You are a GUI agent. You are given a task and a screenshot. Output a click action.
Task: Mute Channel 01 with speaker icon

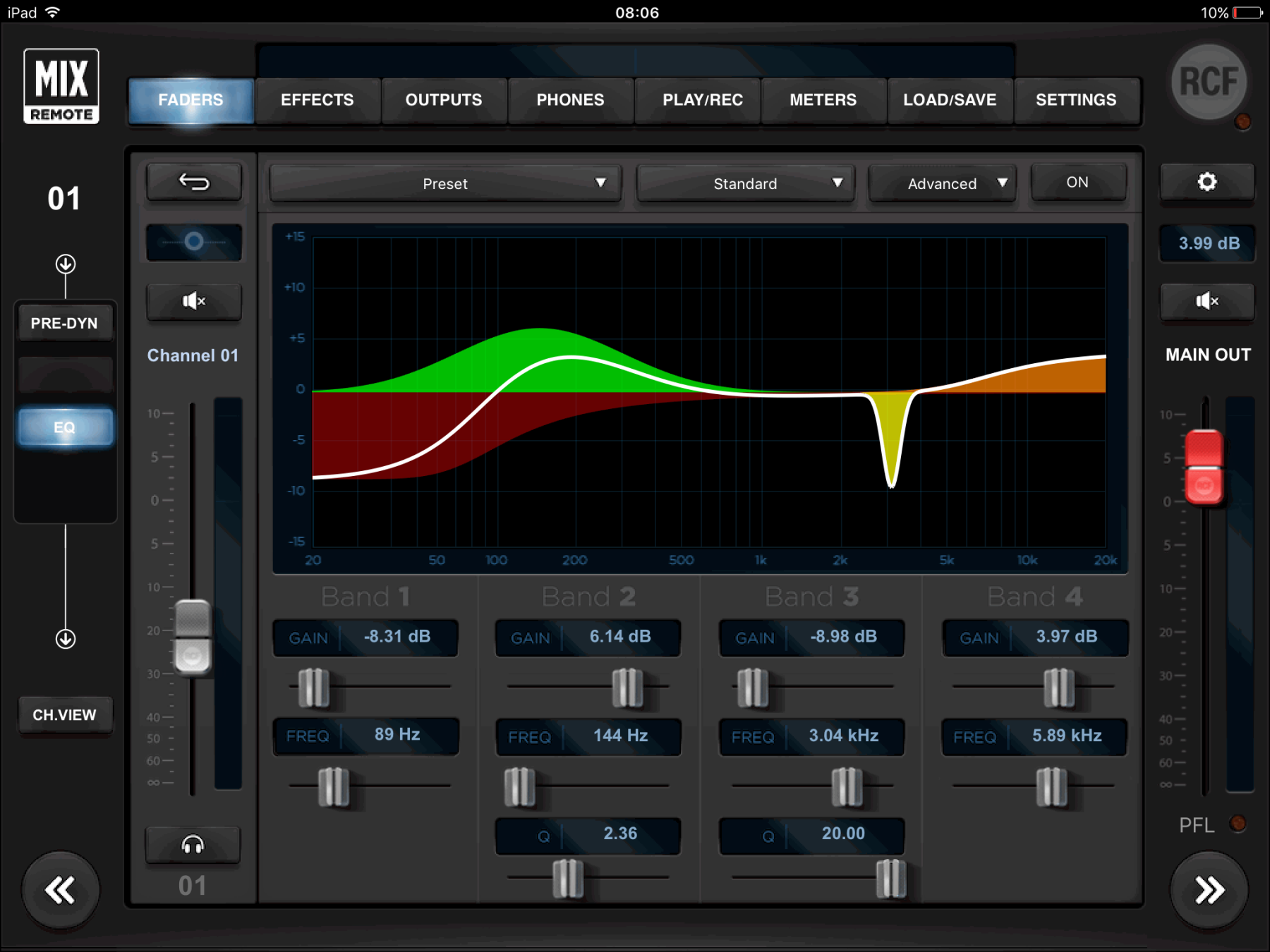tap(194, 302)
